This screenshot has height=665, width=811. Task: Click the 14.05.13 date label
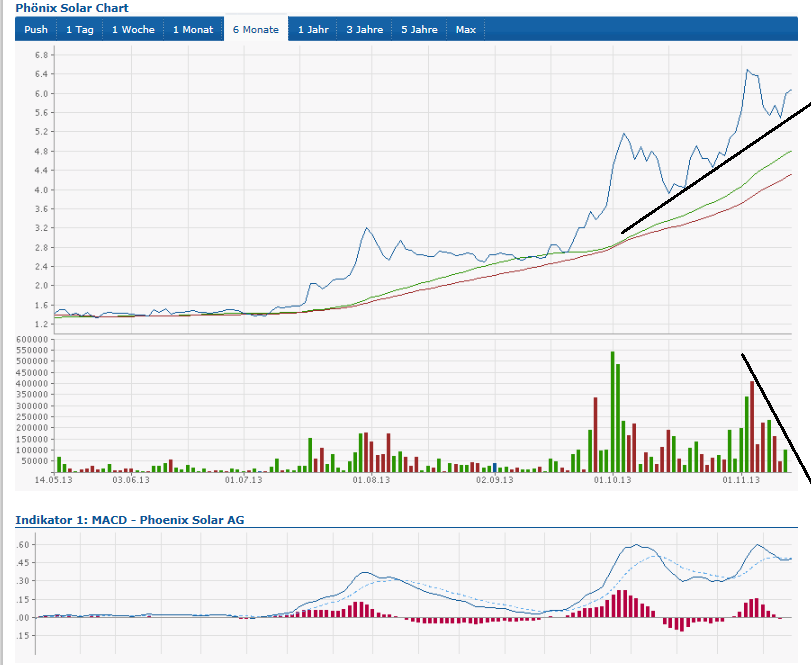click(54, 480)
